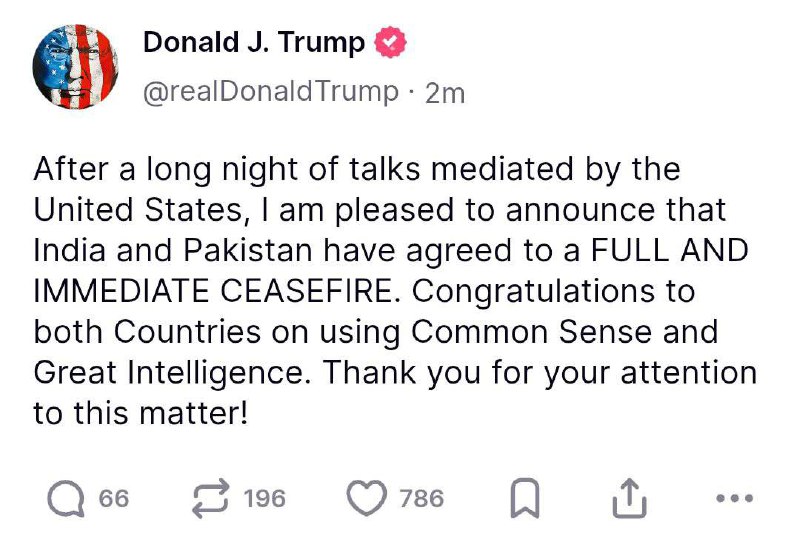This screenshot has width=800, height=539.
Task: Click the 66 replies count
Action: tap(114, 498)
